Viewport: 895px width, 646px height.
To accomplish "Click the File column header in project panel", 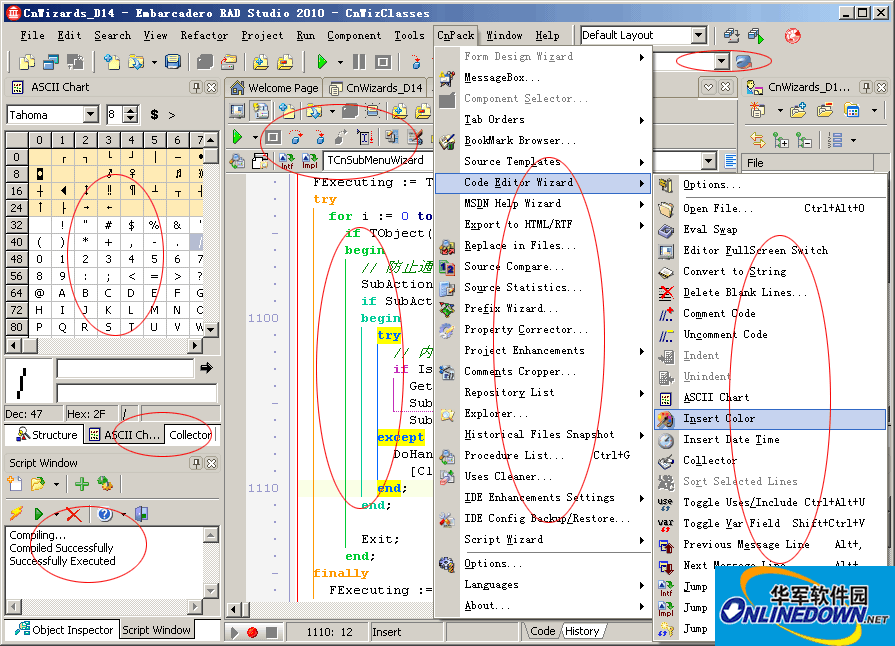I will pyautogui.click(x=808, y=163).
